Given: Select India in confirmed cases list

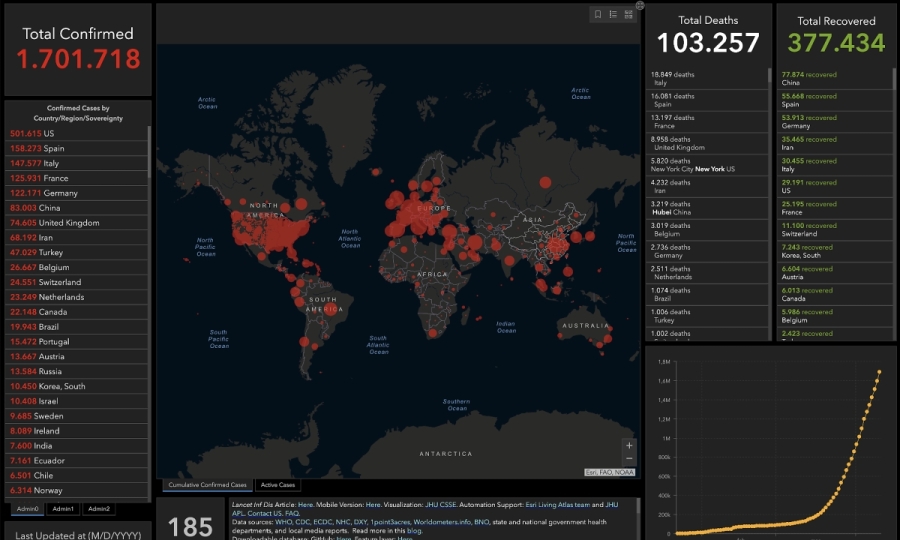Looking at the screenshot, I should [x=76, y=446].
